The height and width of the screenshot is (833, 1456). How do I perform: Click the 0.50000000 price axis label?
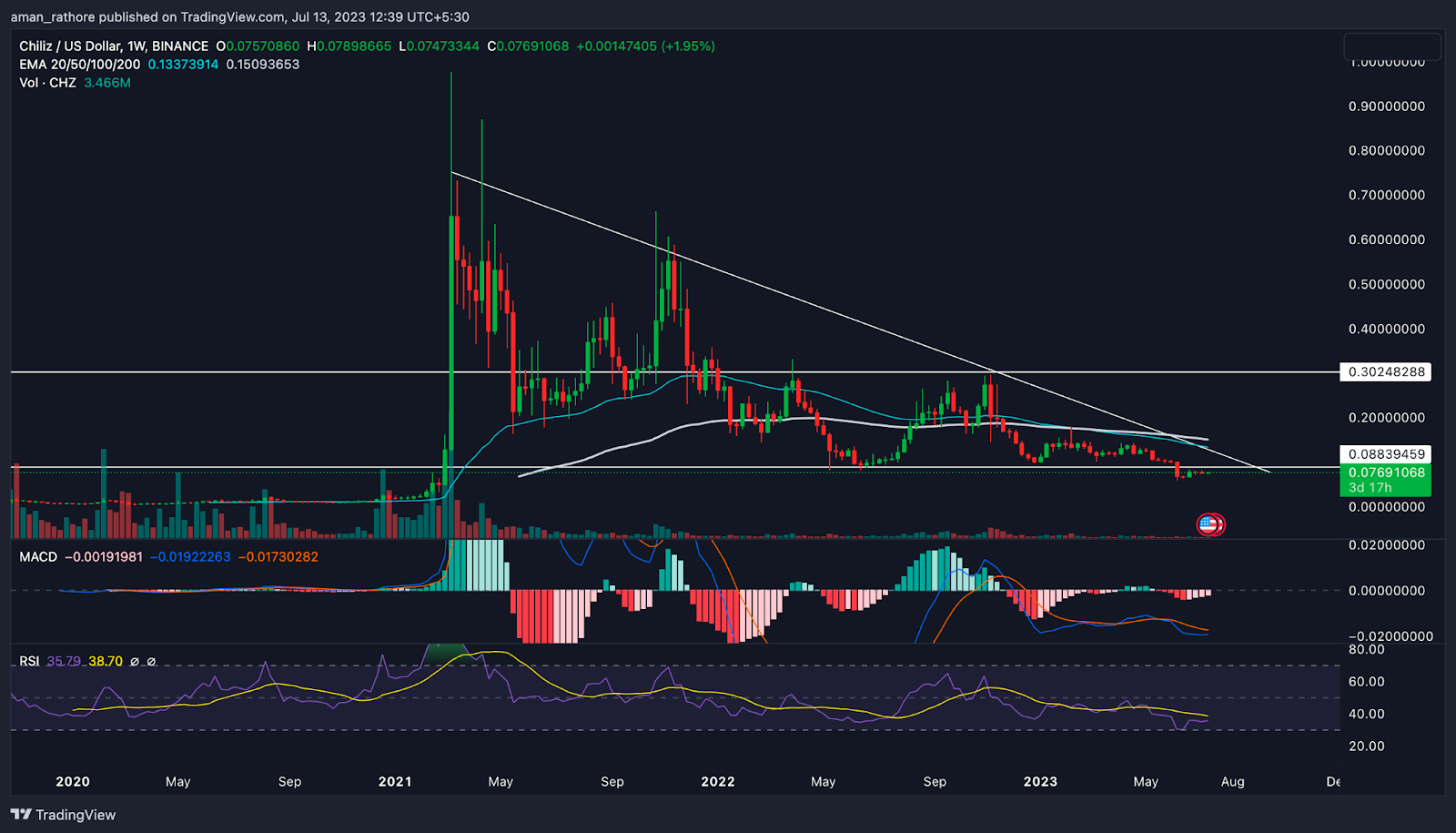(1387, 284)
